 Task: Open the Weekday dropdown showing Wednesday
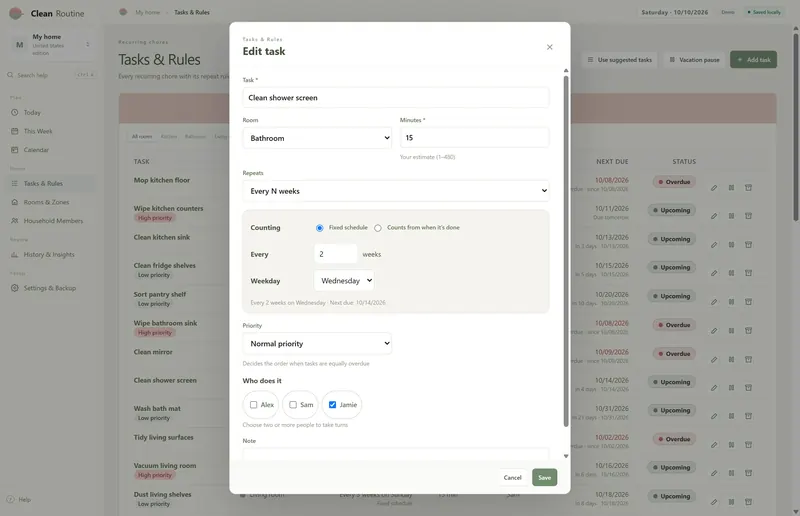click(344, 281)
